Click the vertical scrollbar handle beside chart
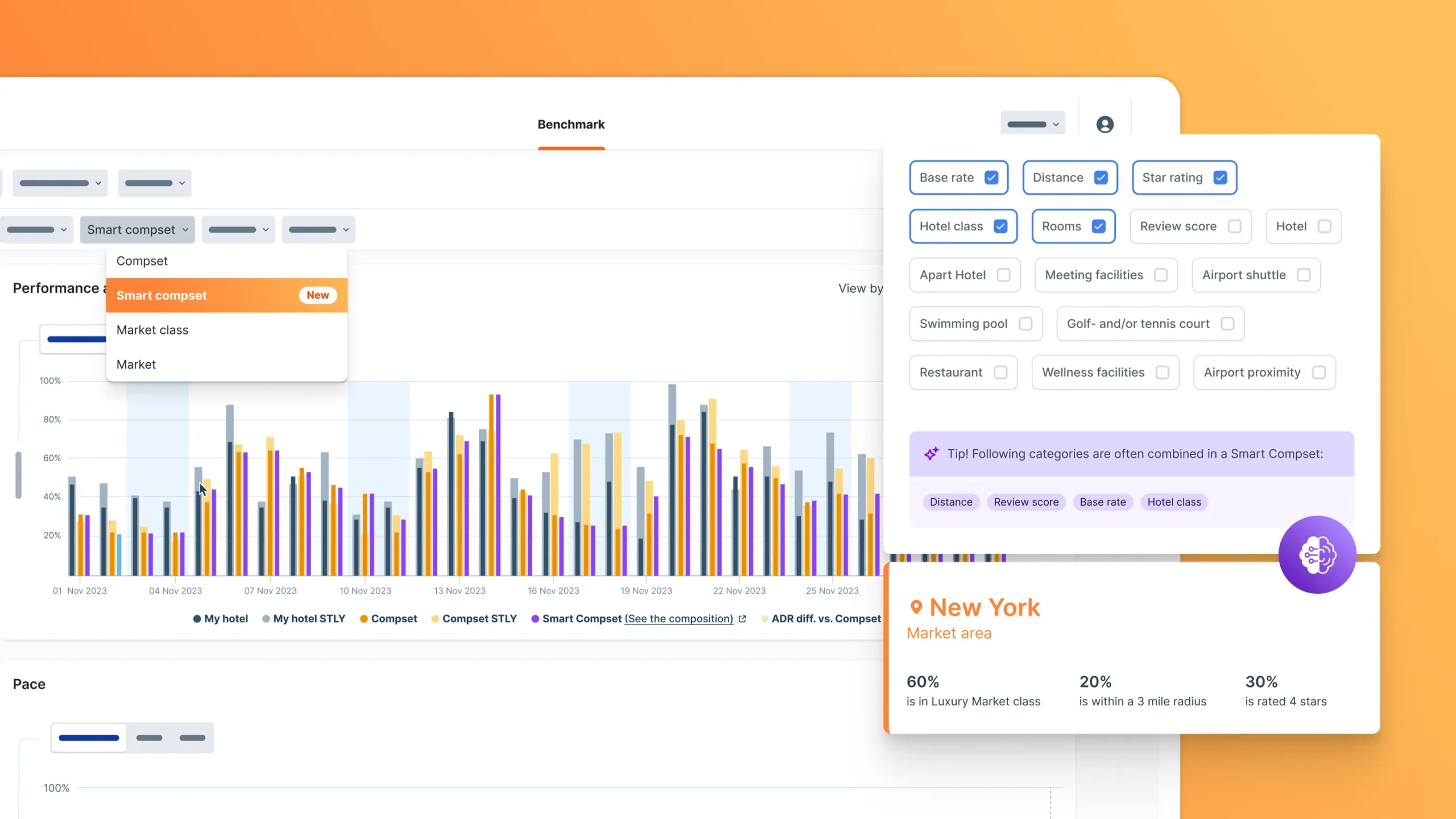 click(x=18, y=475)
